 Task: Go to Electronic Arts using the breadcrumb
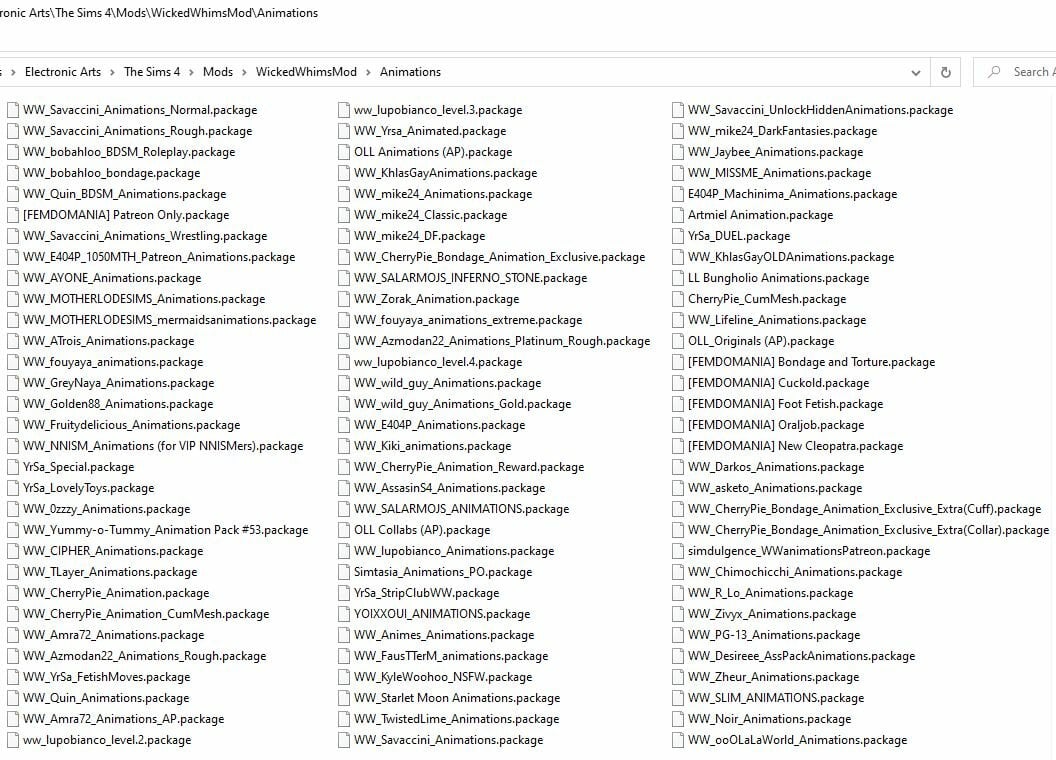(x=63, y=71)
